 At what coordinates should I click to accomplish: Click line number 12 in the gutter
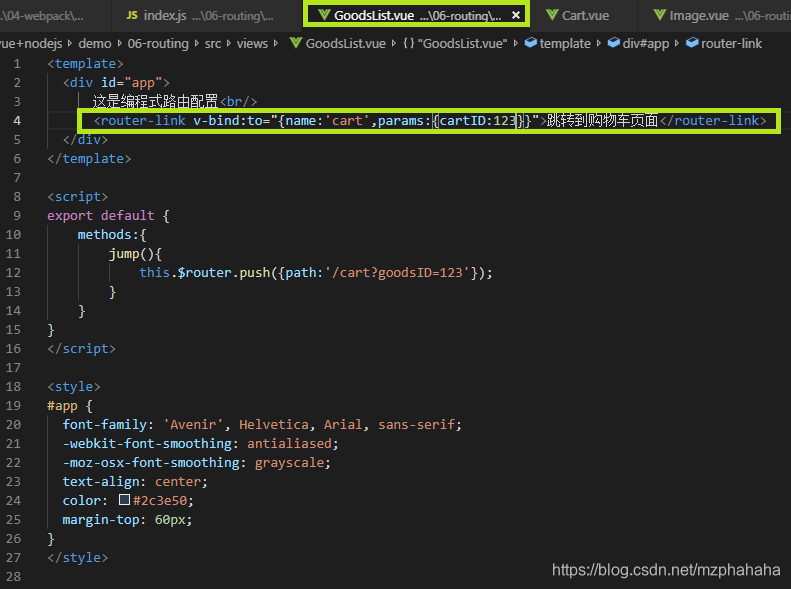coord(13,273)
